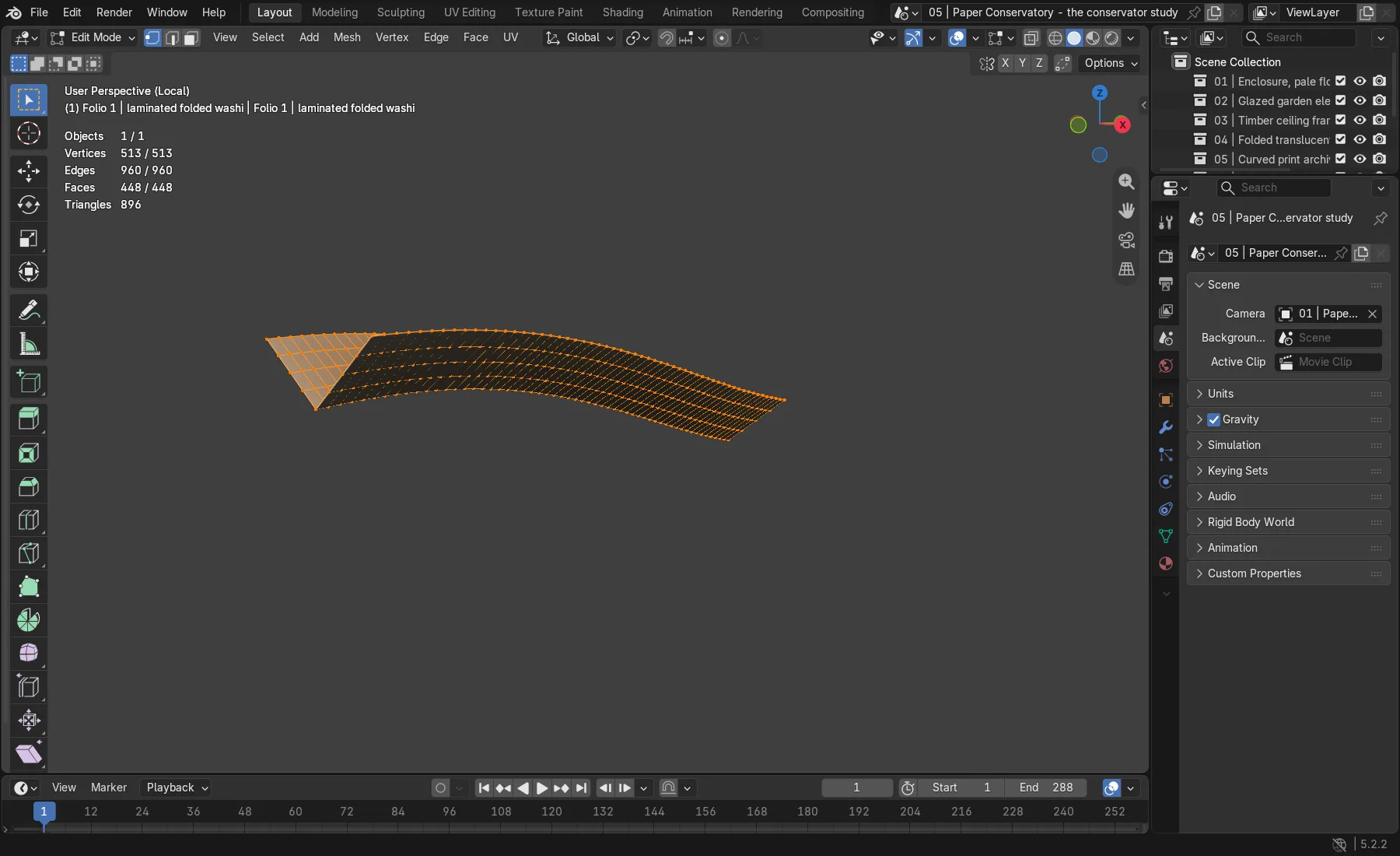Exclude 03 Timber ceiling collection checkbox

[x=1340, y=120]
